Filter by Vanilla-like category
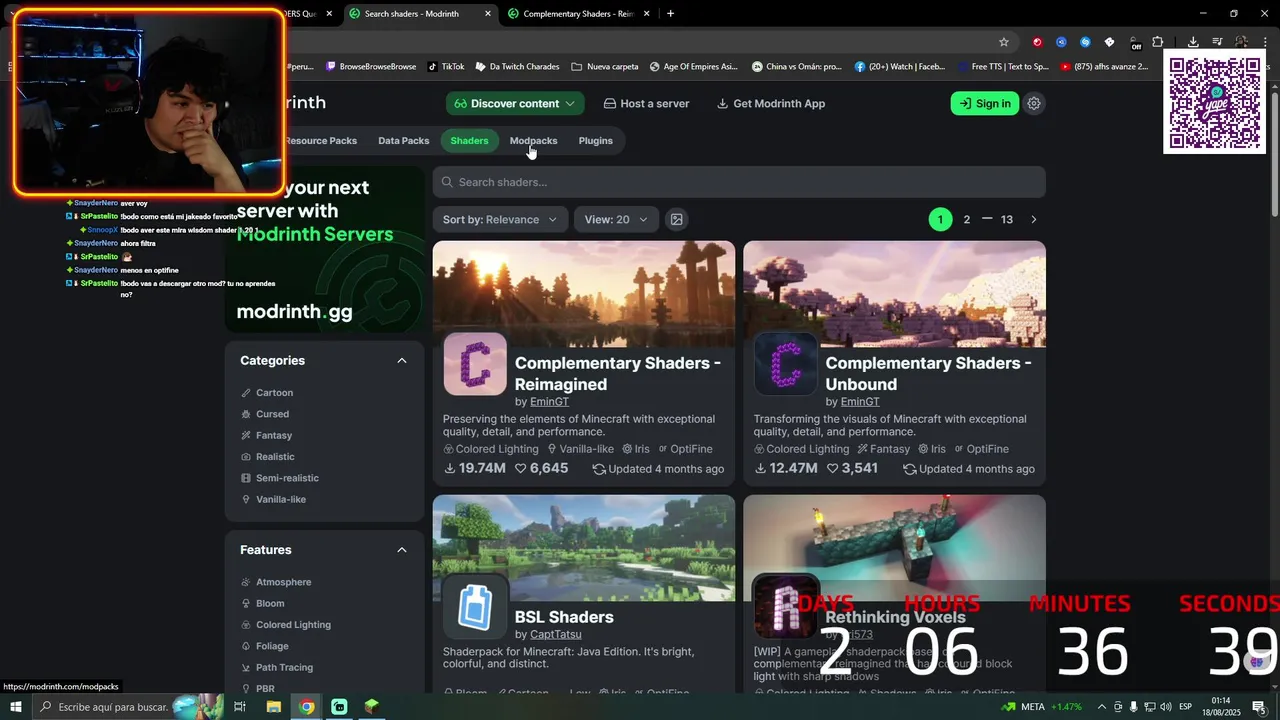Image resolution: width=1280 pixels, height=720 pixels. click(x=273, y=499)
